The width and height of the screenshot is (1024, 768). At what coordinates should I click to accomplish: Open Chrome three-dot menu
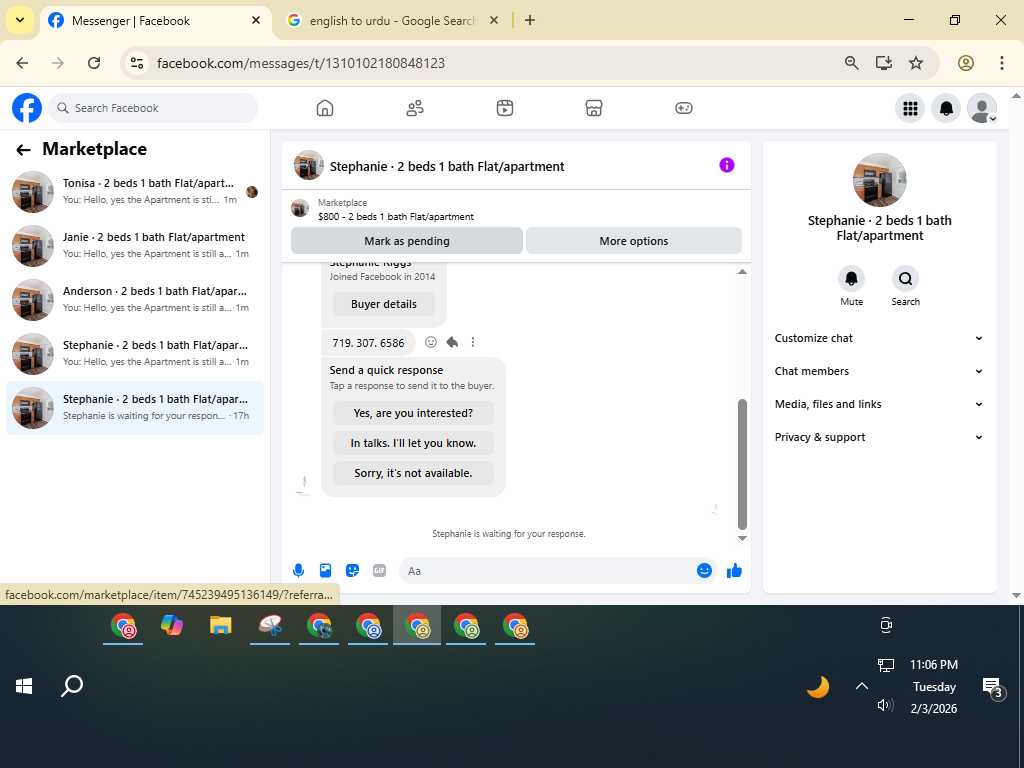[1002, 63]
